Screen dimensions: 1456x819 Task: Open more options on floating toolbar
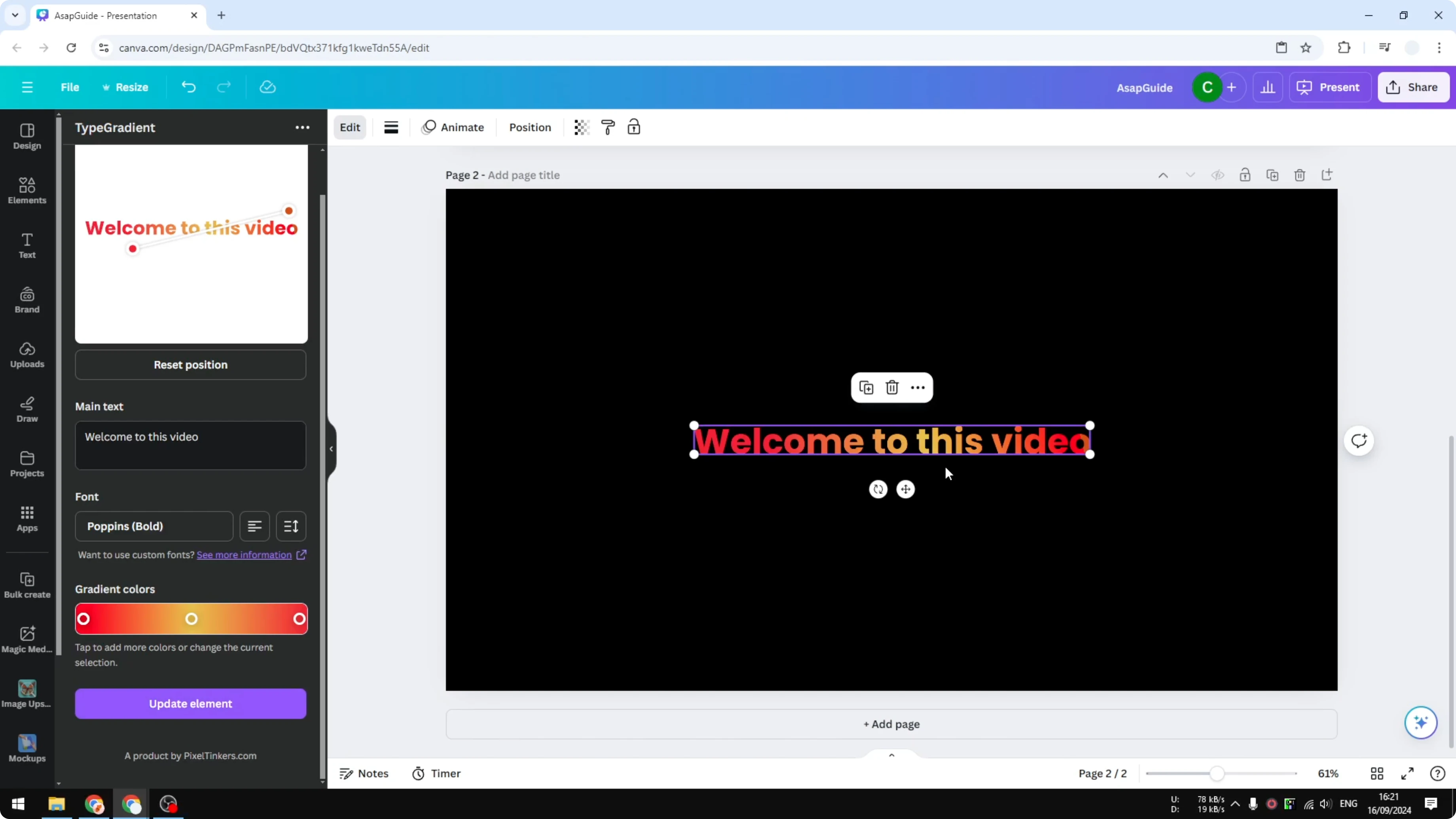(918, 388)
